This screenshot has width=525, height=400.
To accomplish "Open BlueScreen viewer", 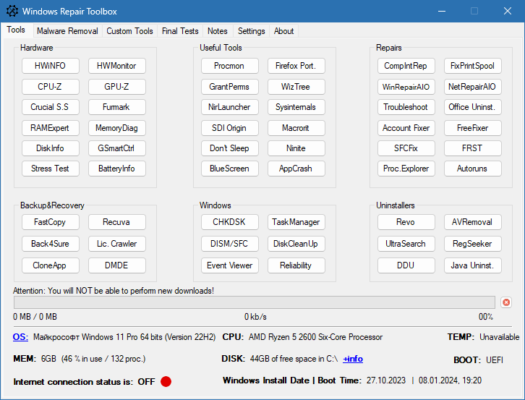I will (230, 169).
